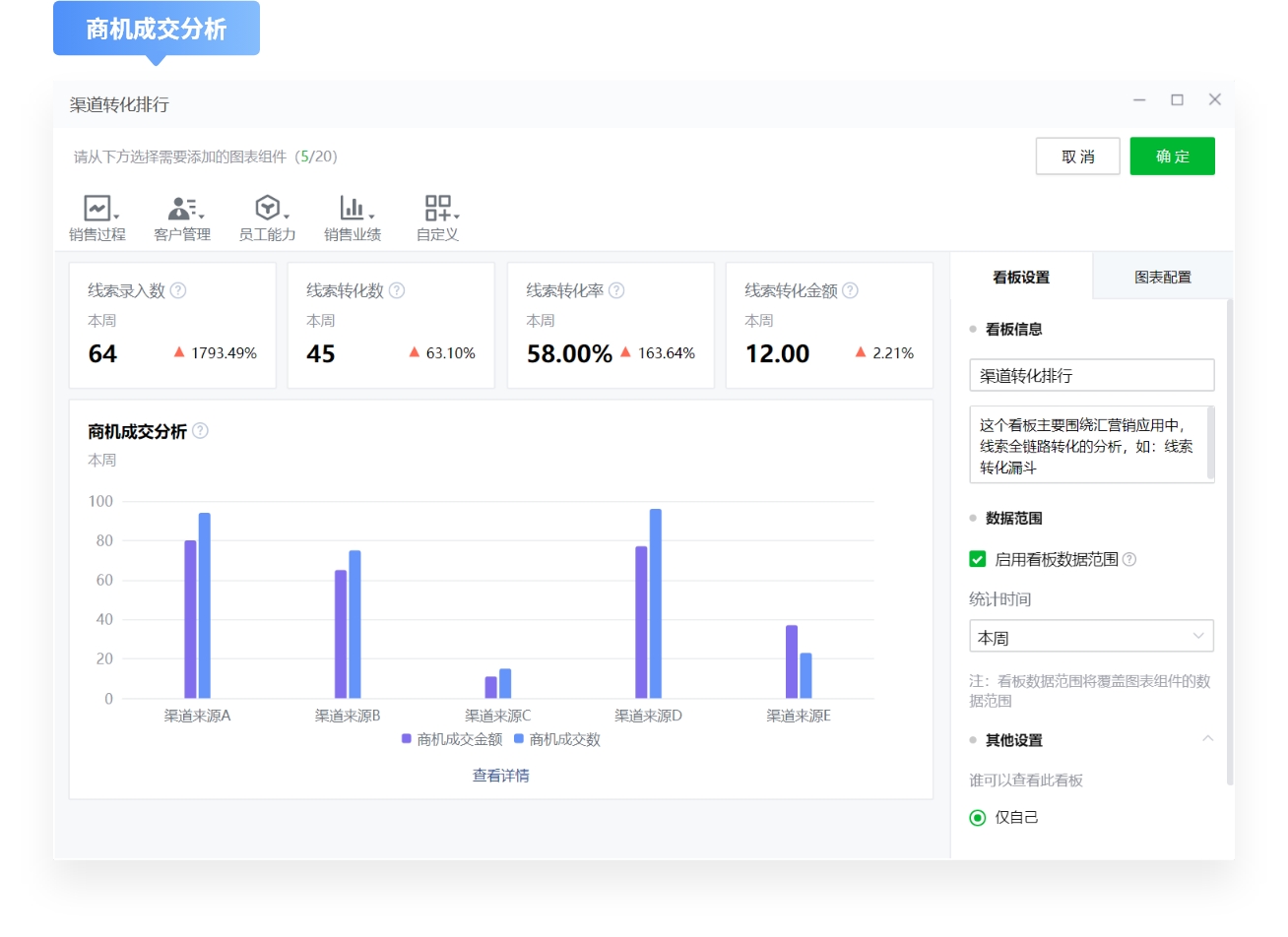Uncheck 启用看板数据范围 checkbox
The width and height of the screenshot is (1288, 937).
(976, 559)
